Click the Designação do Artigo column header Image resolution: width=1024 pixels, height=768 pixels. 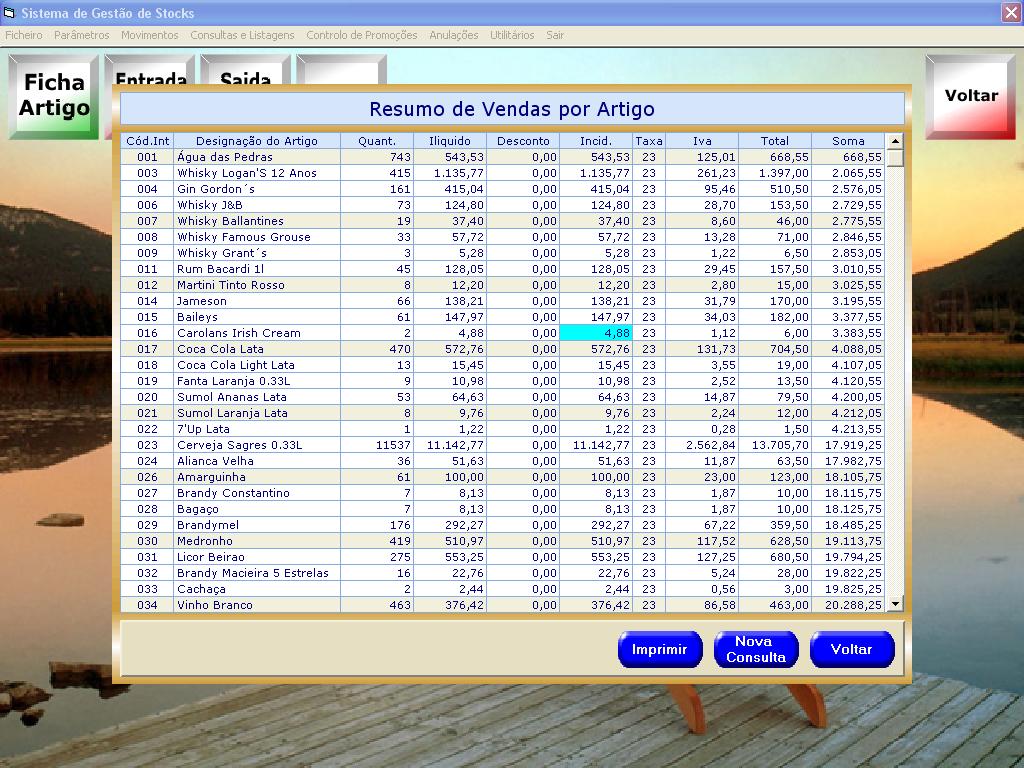point(256,141)
